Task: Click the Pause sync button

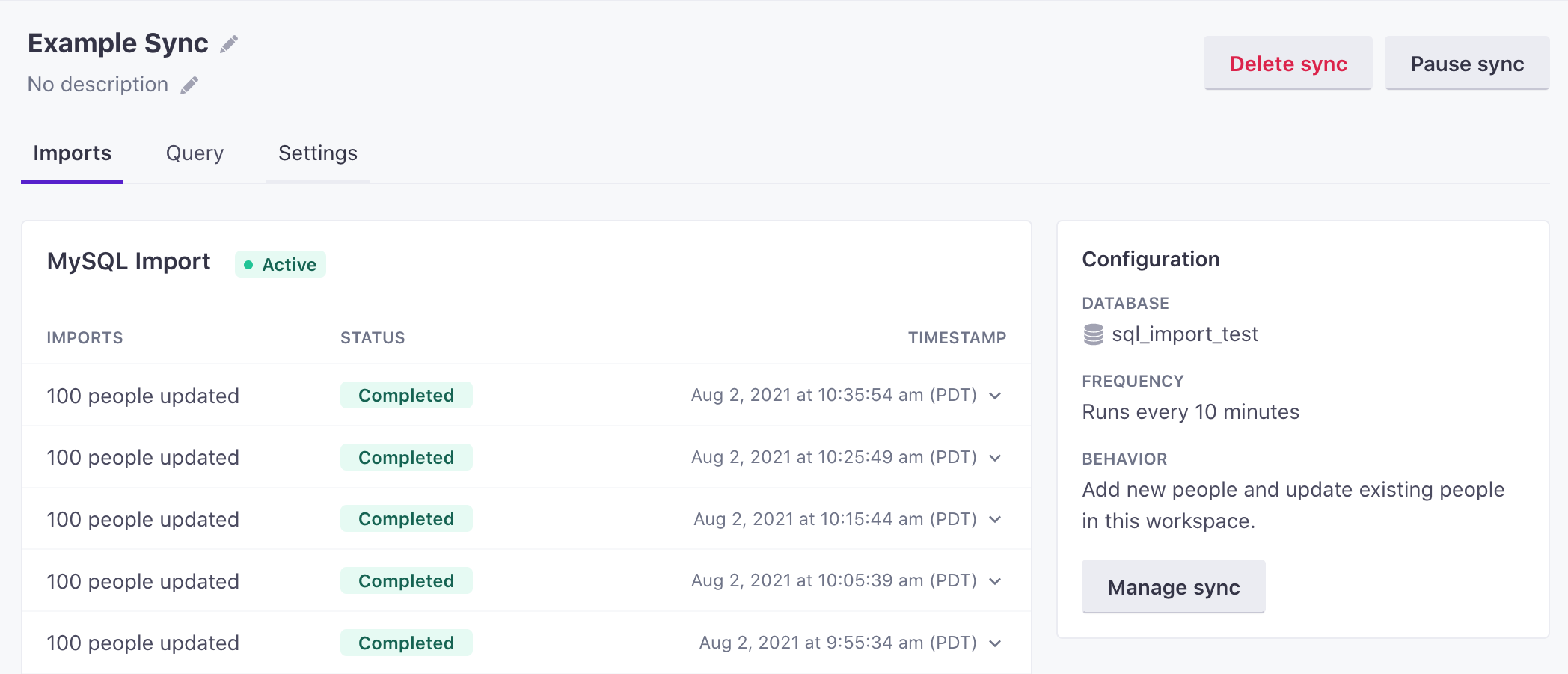Action: 1467,64
